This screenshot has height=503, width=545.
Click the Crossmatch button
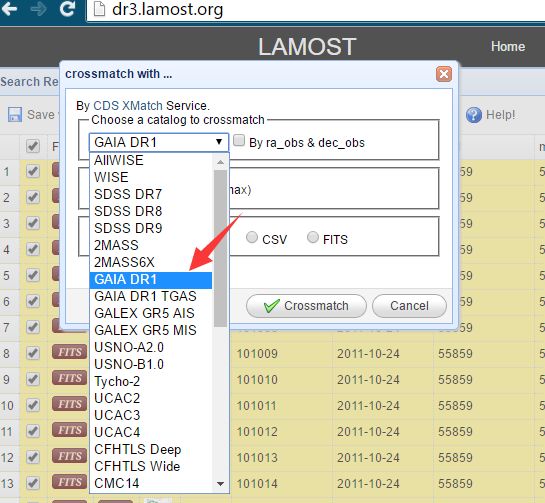point(306,306)
